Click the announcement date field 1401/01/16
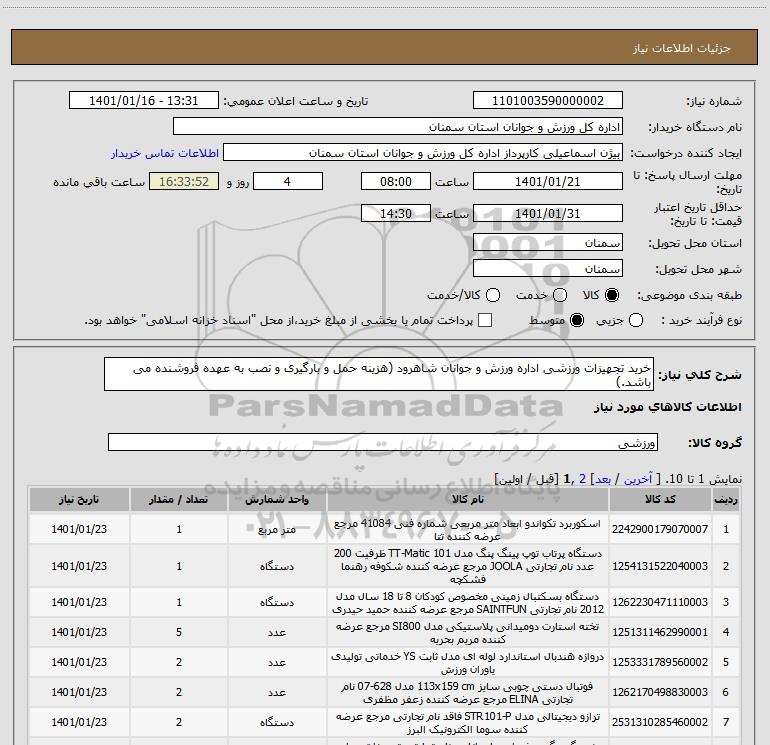Screen dimensions: 770x745 [x=144, y=100]
